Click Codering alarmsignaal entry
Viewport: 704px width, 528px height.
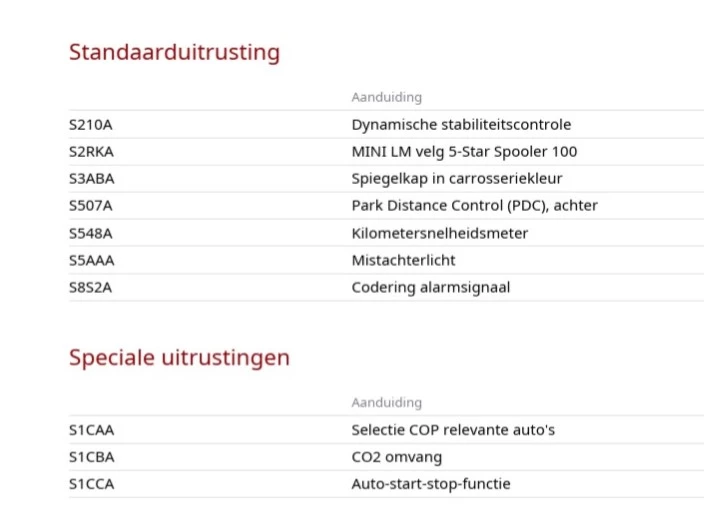pos(431,287)
